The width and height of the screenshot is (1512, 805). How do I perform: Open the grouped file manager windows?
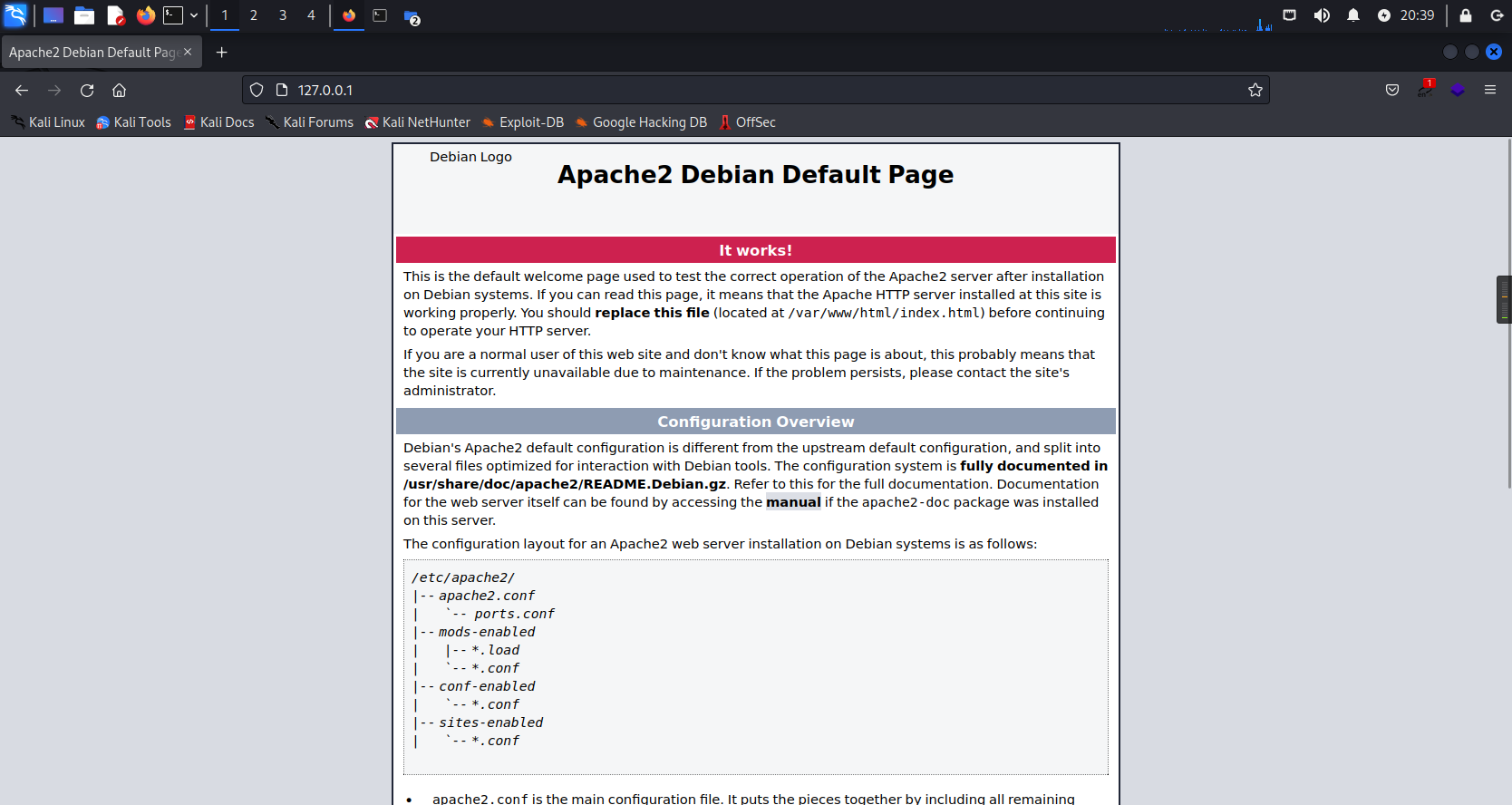coord(412,16)
